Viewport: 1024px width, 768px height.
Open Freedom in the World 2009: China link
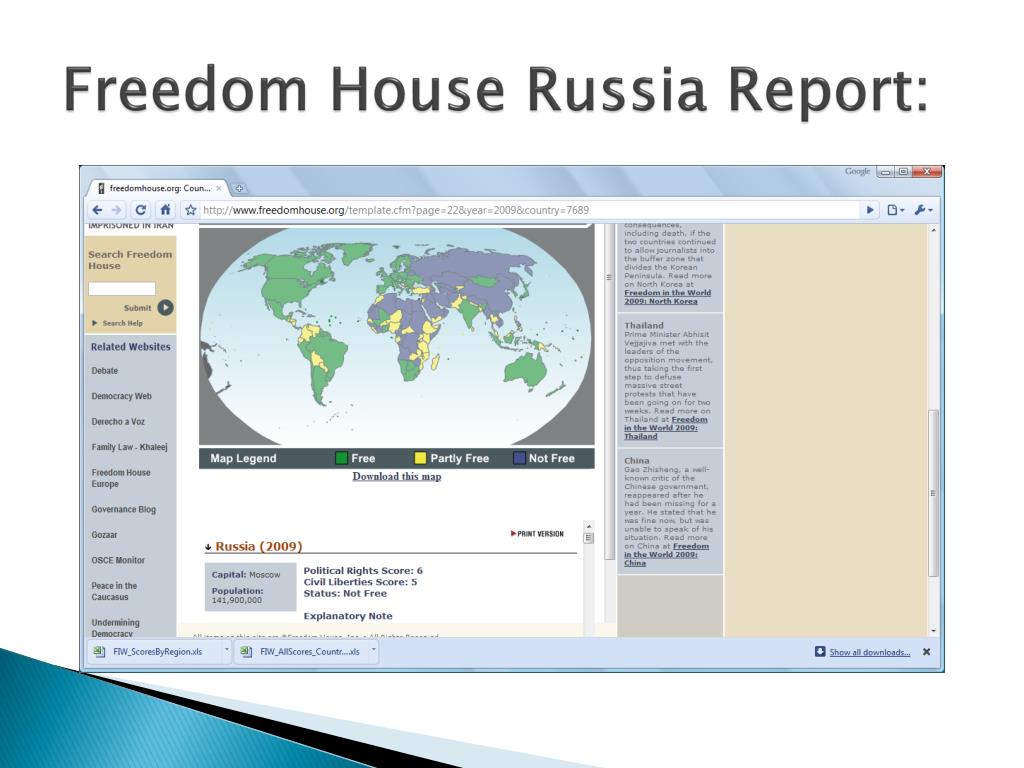666,554
